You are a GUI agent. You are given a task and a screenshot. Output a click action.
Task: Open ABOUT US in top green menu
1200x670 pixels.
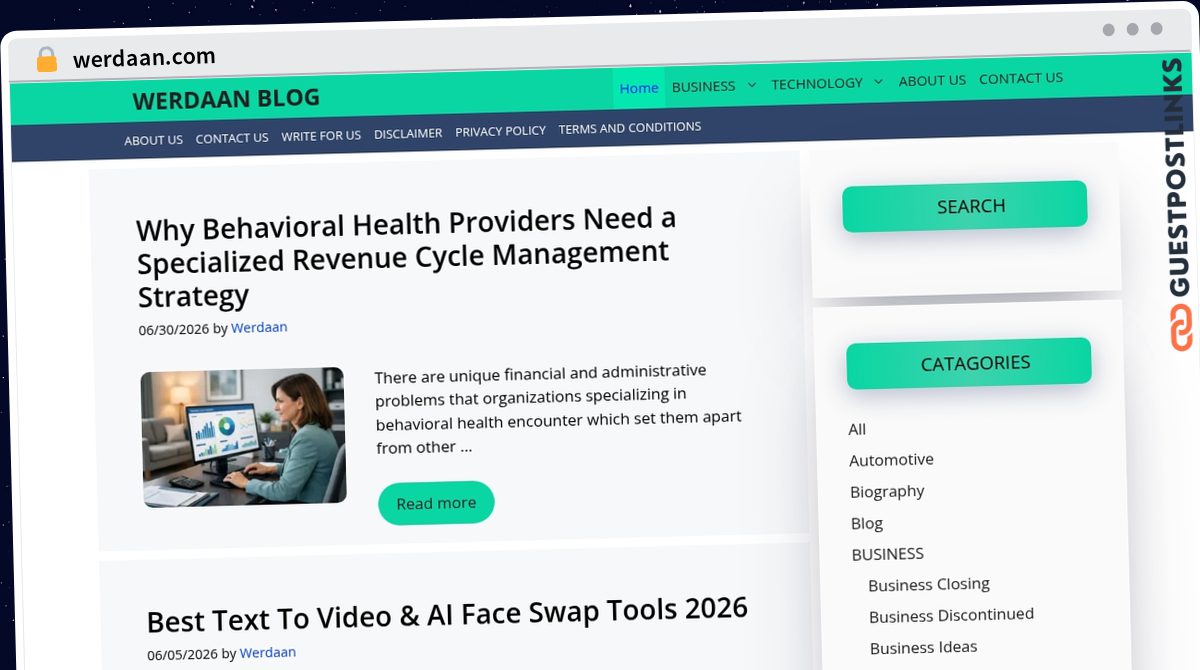click(x=932, y=80)
